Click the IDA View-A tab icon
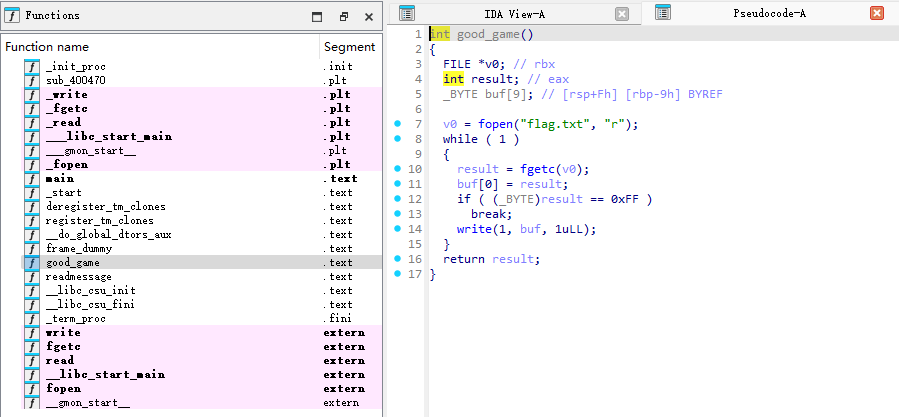Image resolution: width=899 pixels, height=417 pixels. tap(407, 14)
